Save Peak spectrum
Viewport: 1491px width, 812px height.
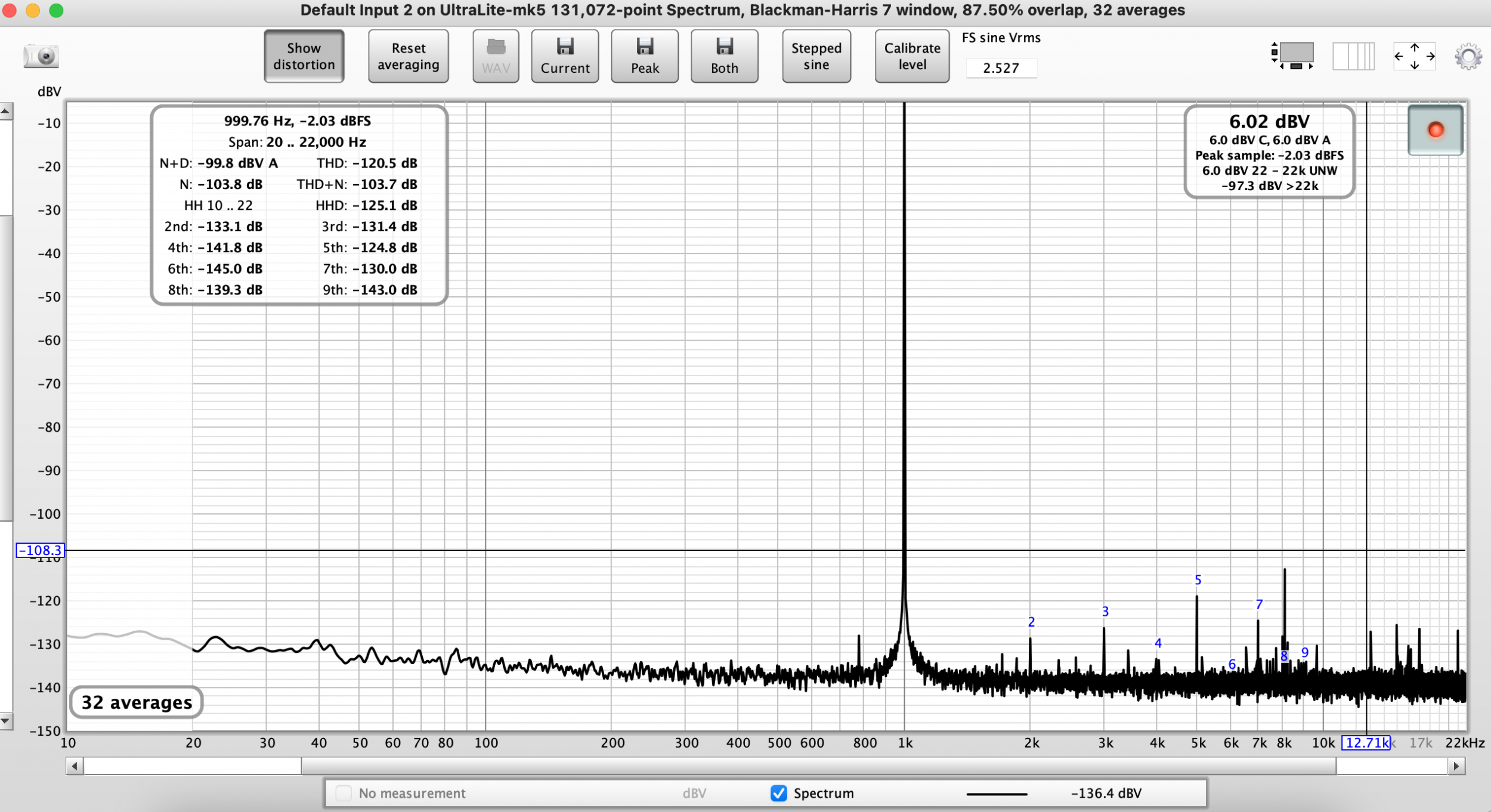click(x=645, y=56)
